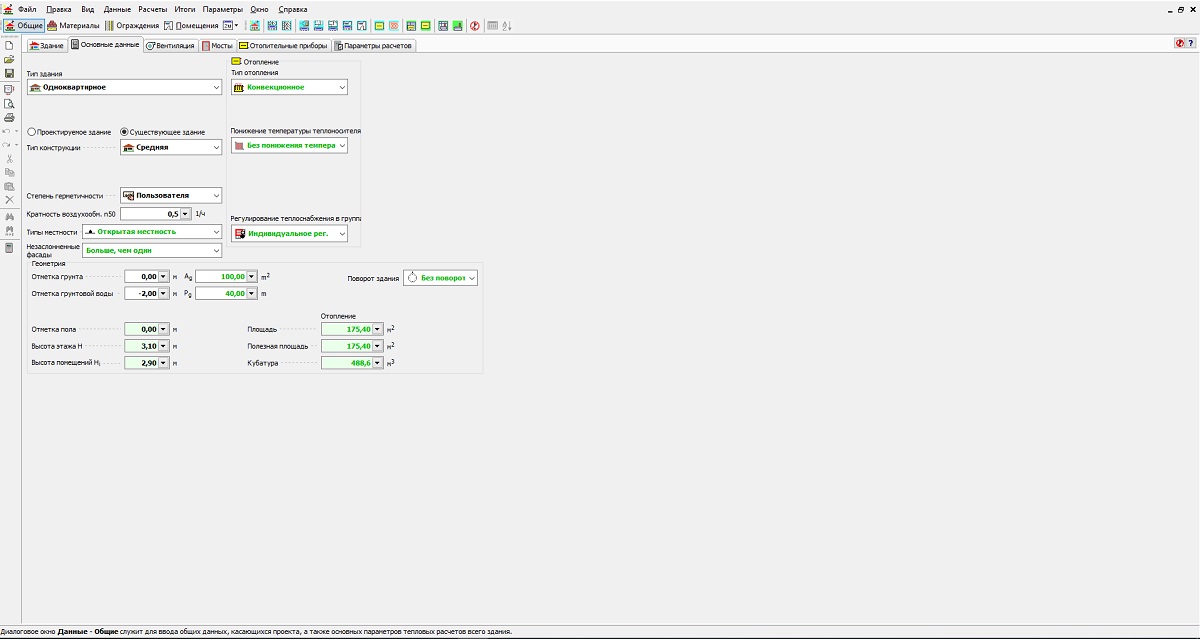Click the red help icon at top right
Image resolution: width=1200 pixels, height=639 pixels.
pyautogui.click(x=1180, y=44)
